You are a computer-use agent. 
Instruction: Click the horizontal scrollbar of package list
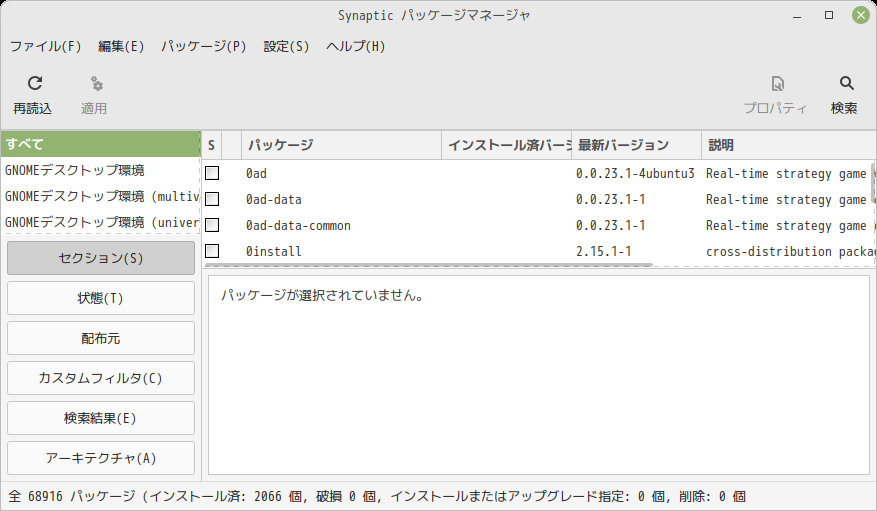tap(428, 264)
